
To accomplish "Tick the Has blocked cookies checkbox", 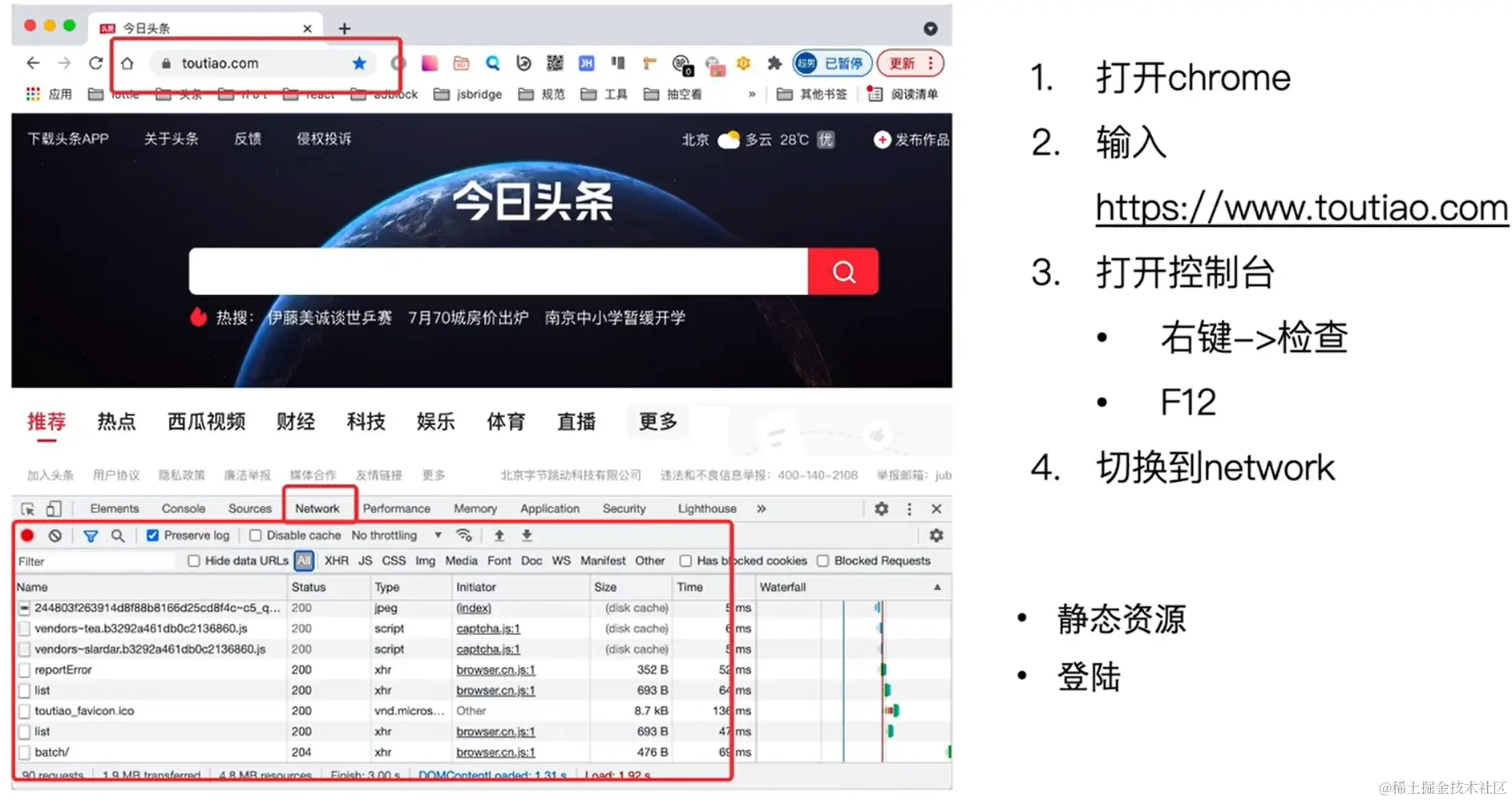I will [685, 560].
